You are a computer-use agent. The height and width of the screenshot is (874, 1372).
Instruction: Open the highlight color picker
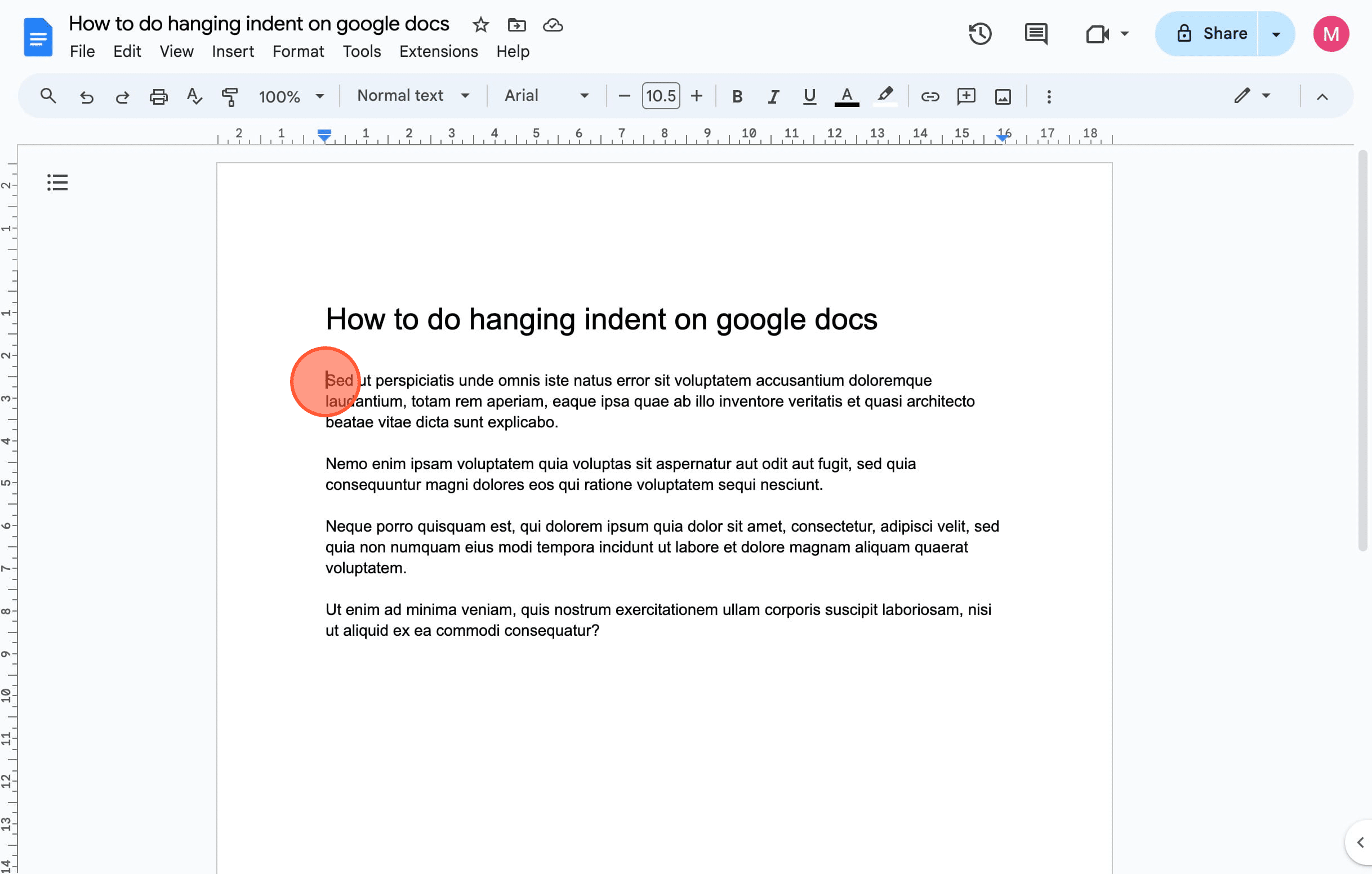coord(885,96)
